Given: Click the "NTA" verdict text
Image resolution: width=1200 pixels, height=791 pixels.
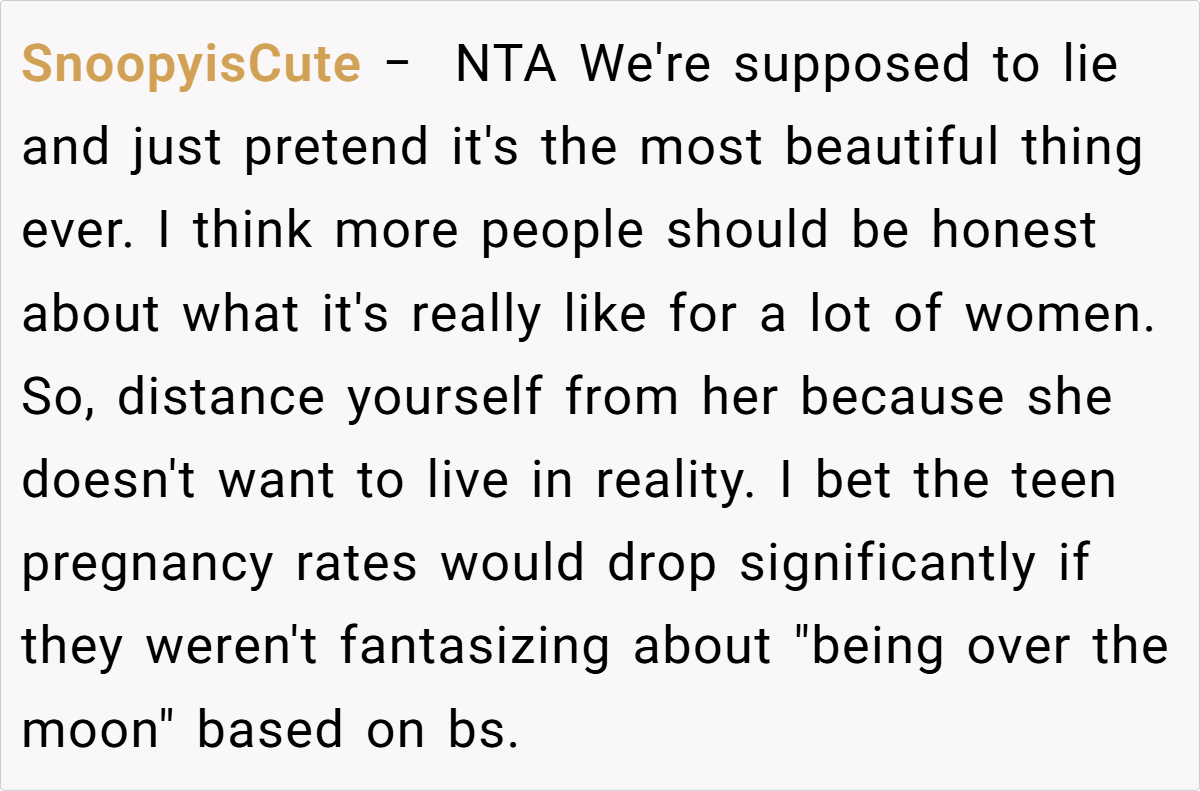Looking at the screenshot, I should 507,66.
